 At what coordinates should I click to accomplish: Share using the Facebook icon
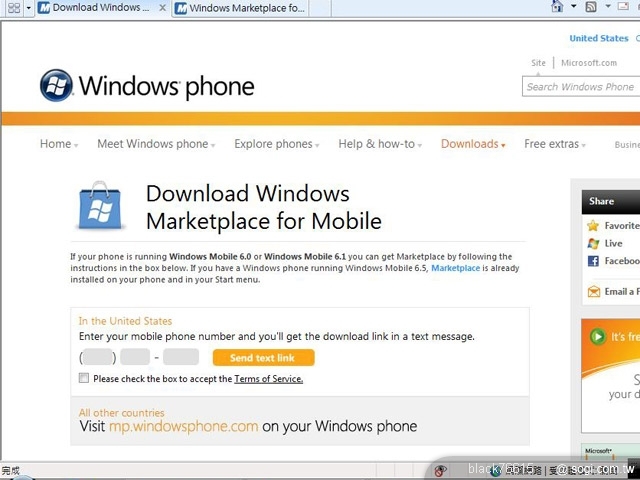pyautogui.click(x=593, y=261)
